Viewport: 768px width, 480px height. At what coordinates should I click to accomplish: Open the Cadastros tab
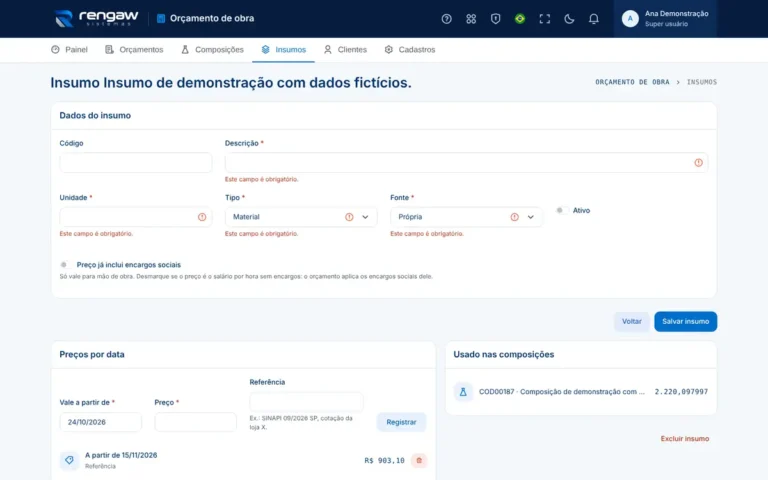click(x=409, y=49)
